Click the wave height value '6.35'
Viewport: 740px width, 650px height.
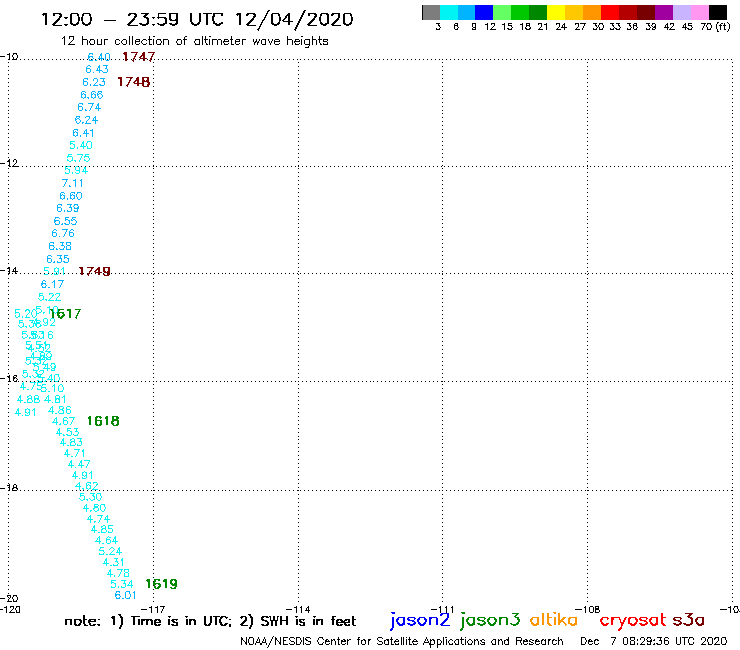pos(58,259)
